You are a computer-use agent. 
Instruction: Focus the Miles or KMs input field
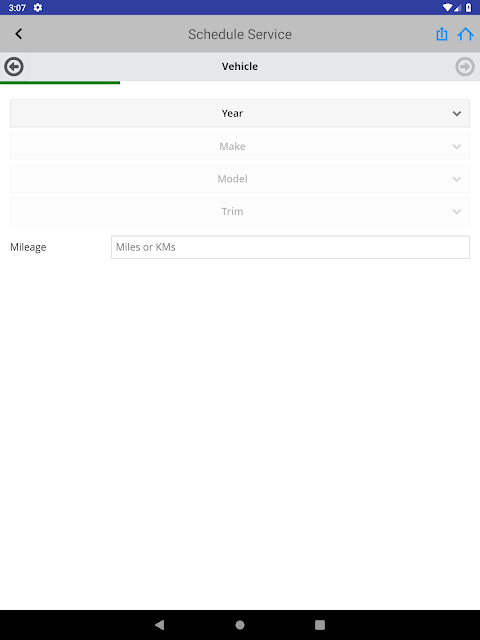[290, 247]
